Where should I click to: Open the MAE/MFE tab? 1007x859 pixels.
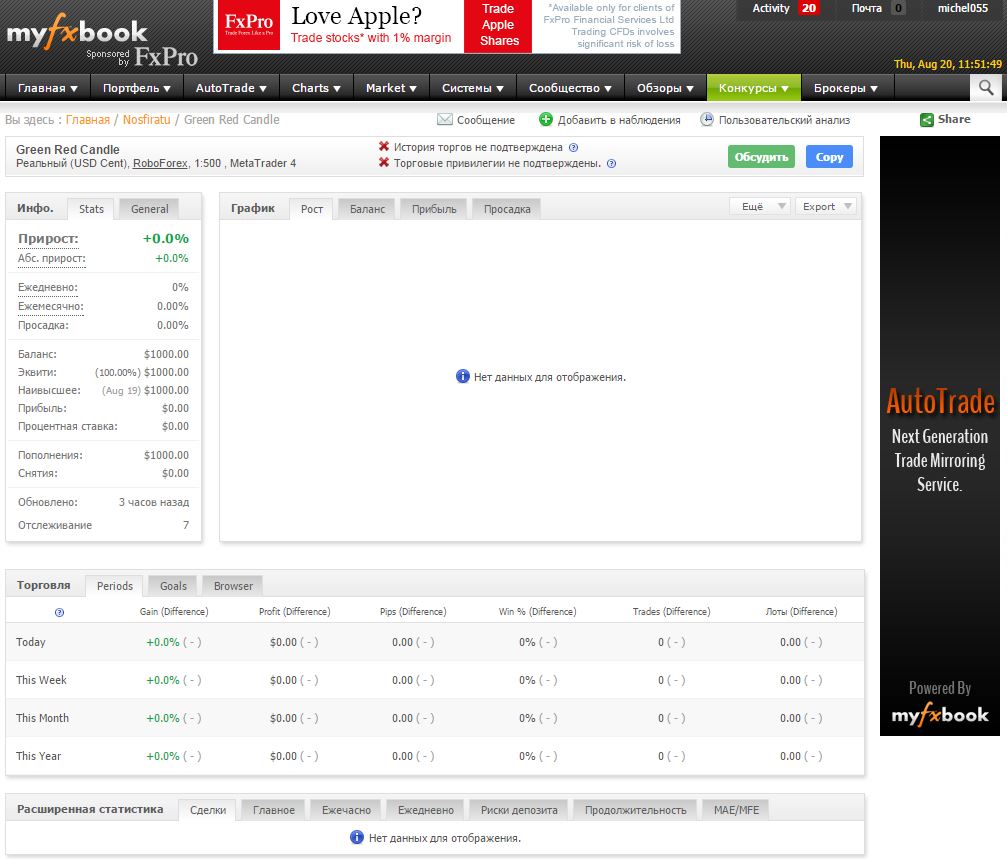tap(736, 810)
